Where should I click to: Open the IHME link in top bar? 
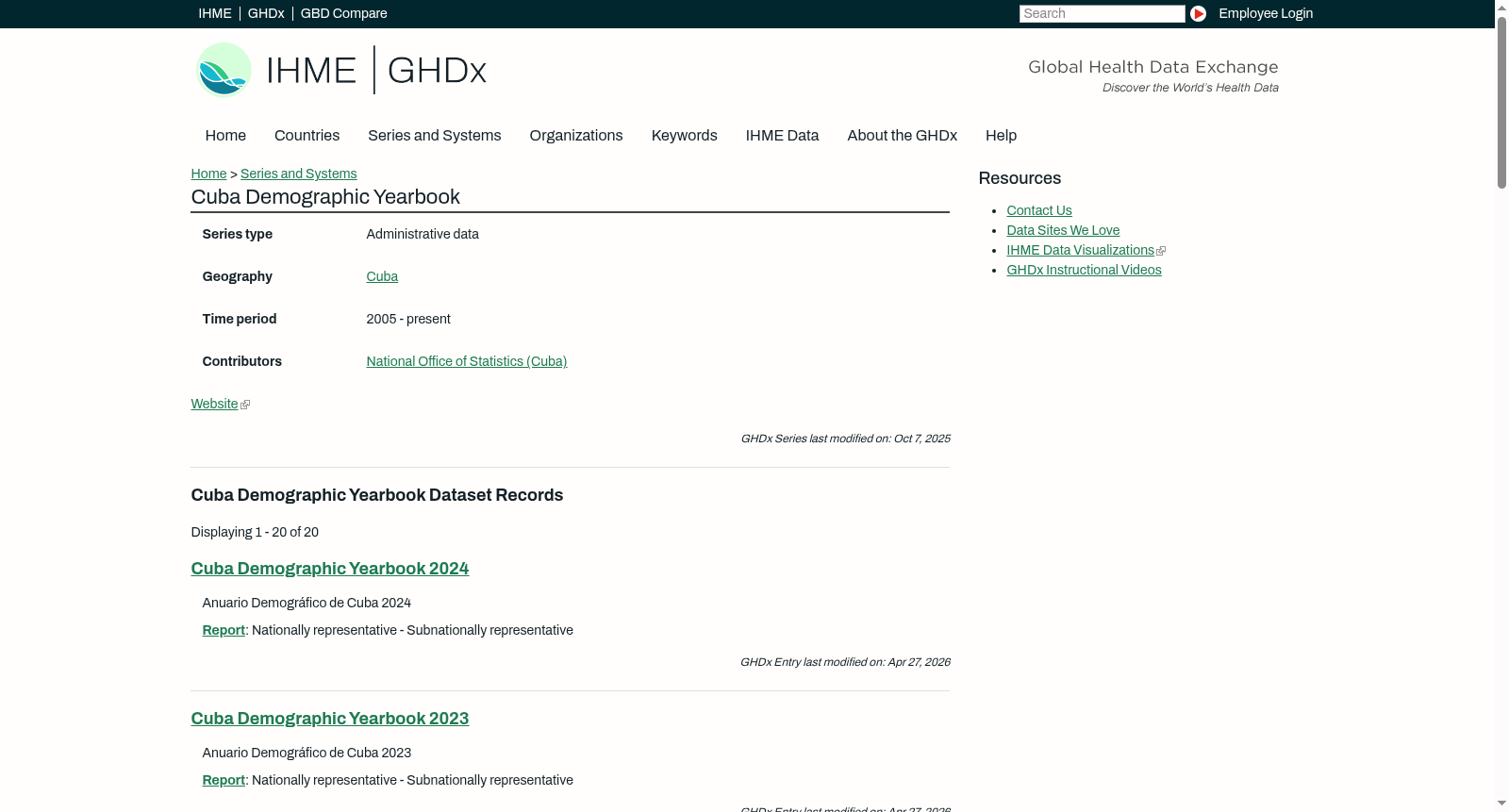click(x=215, y=13)
